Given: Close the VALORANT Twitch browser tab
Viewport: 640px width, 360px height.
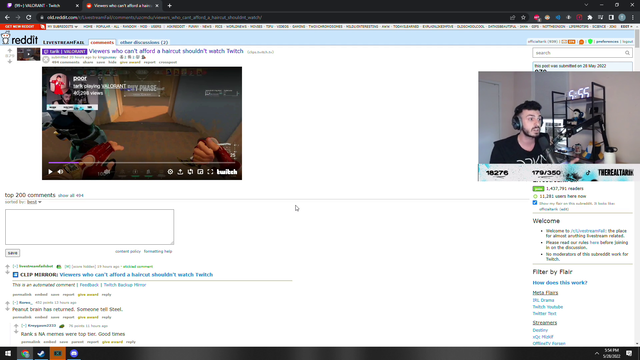Looking at the screenshot, I should (x=77, y=6).
